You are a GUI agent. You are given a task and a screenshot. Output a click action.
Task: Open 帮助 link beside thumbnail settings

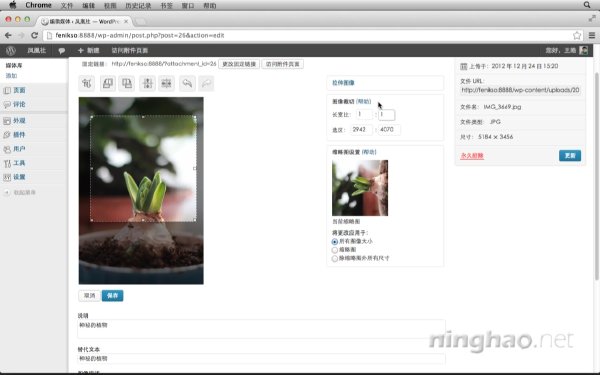369,152
